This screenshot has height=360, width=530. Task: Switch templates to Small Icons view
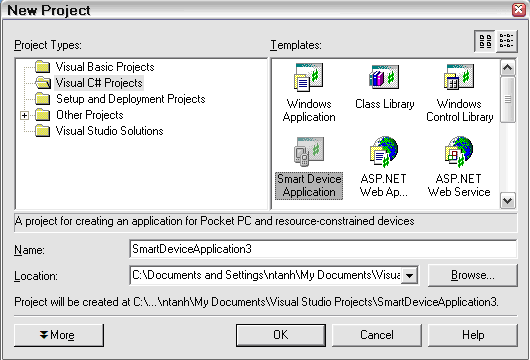click(x=506, y=41)
